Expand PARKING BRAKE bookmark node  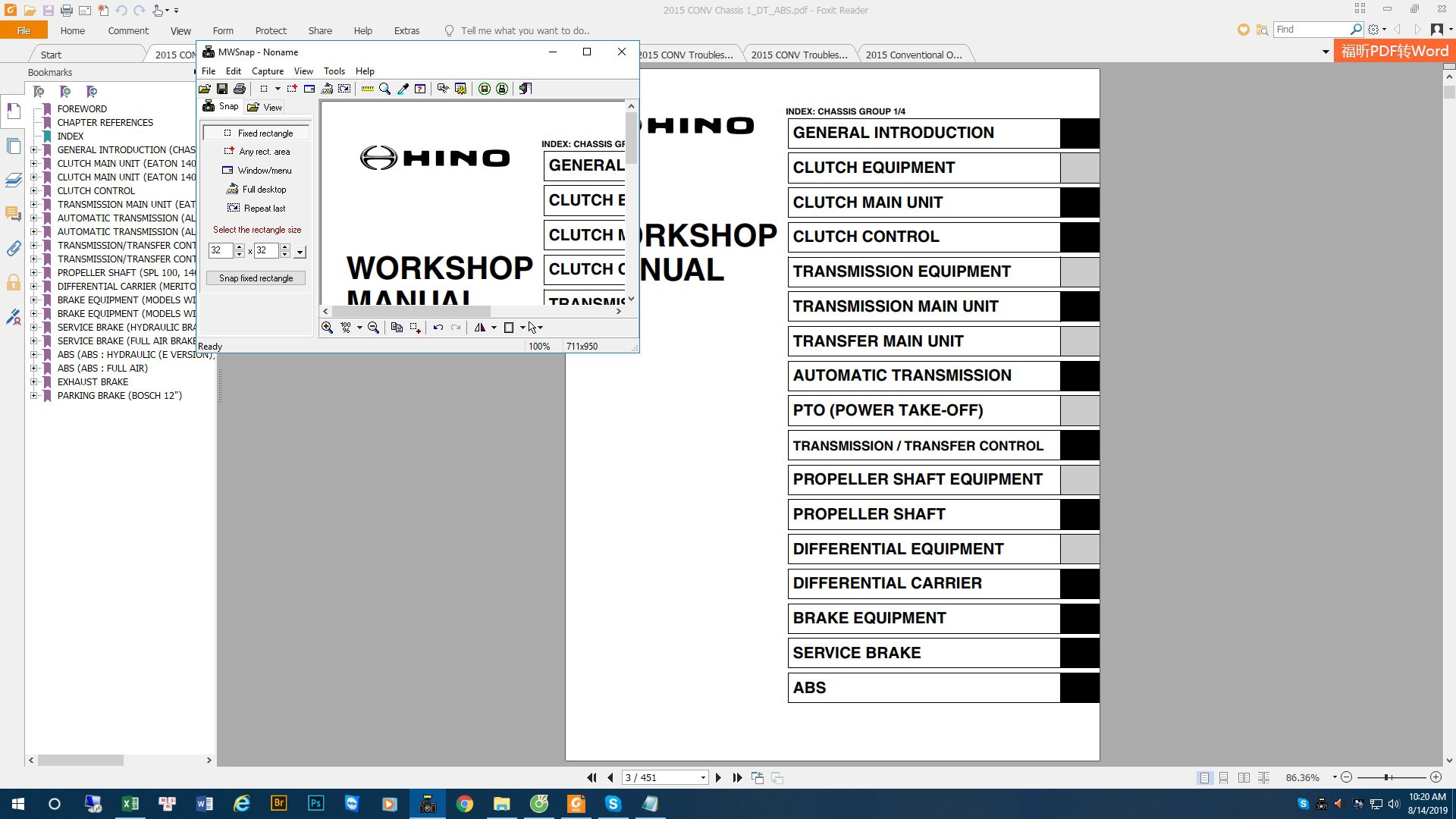33,396
